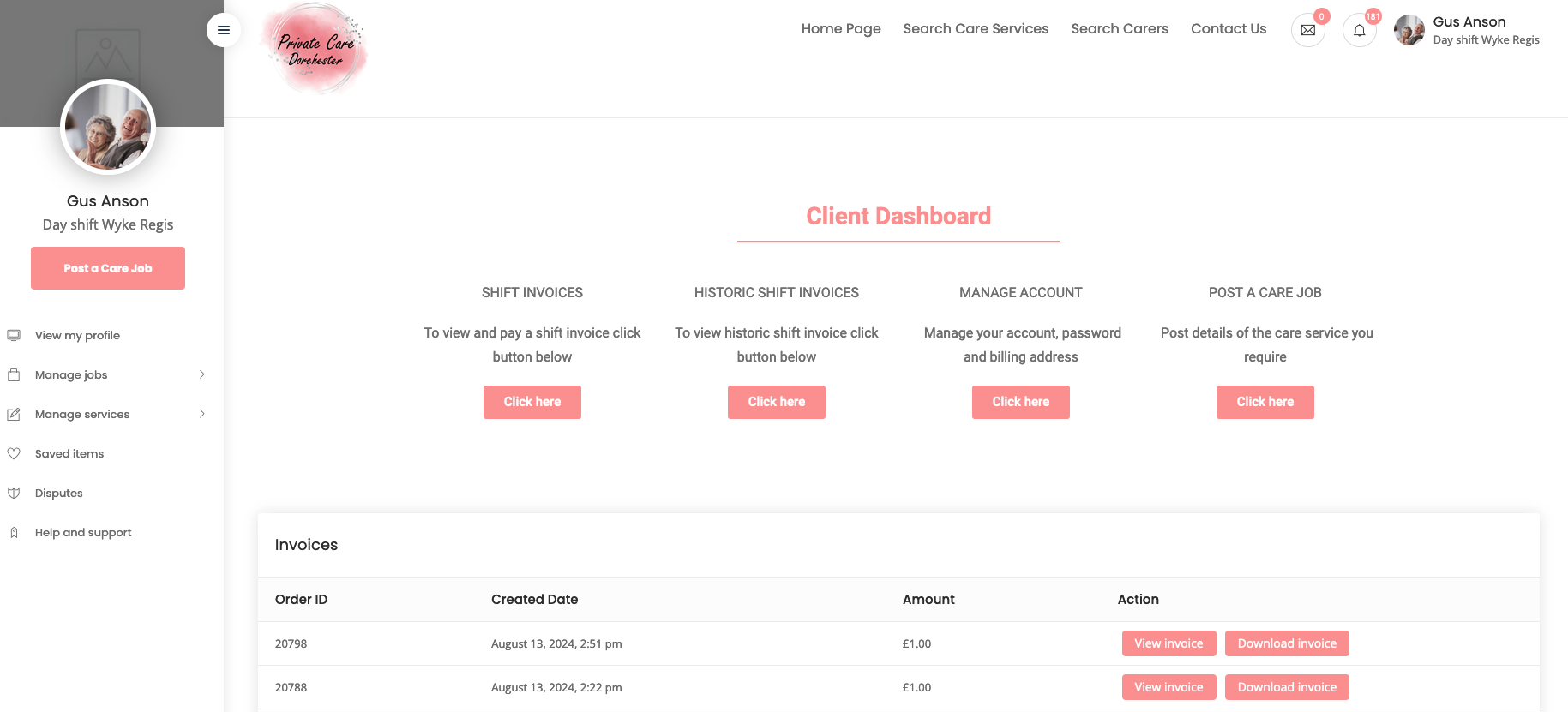1568x712 pixels.
Task: Open Gus Anson account menu in header
Action: tap(1468, 30)
